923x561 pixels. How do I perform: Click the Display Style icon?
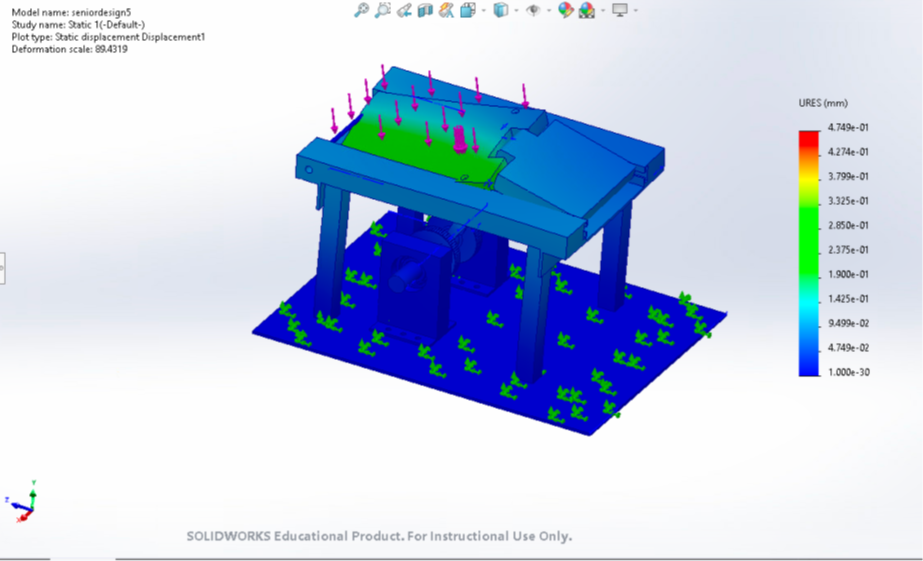[500, 10]
